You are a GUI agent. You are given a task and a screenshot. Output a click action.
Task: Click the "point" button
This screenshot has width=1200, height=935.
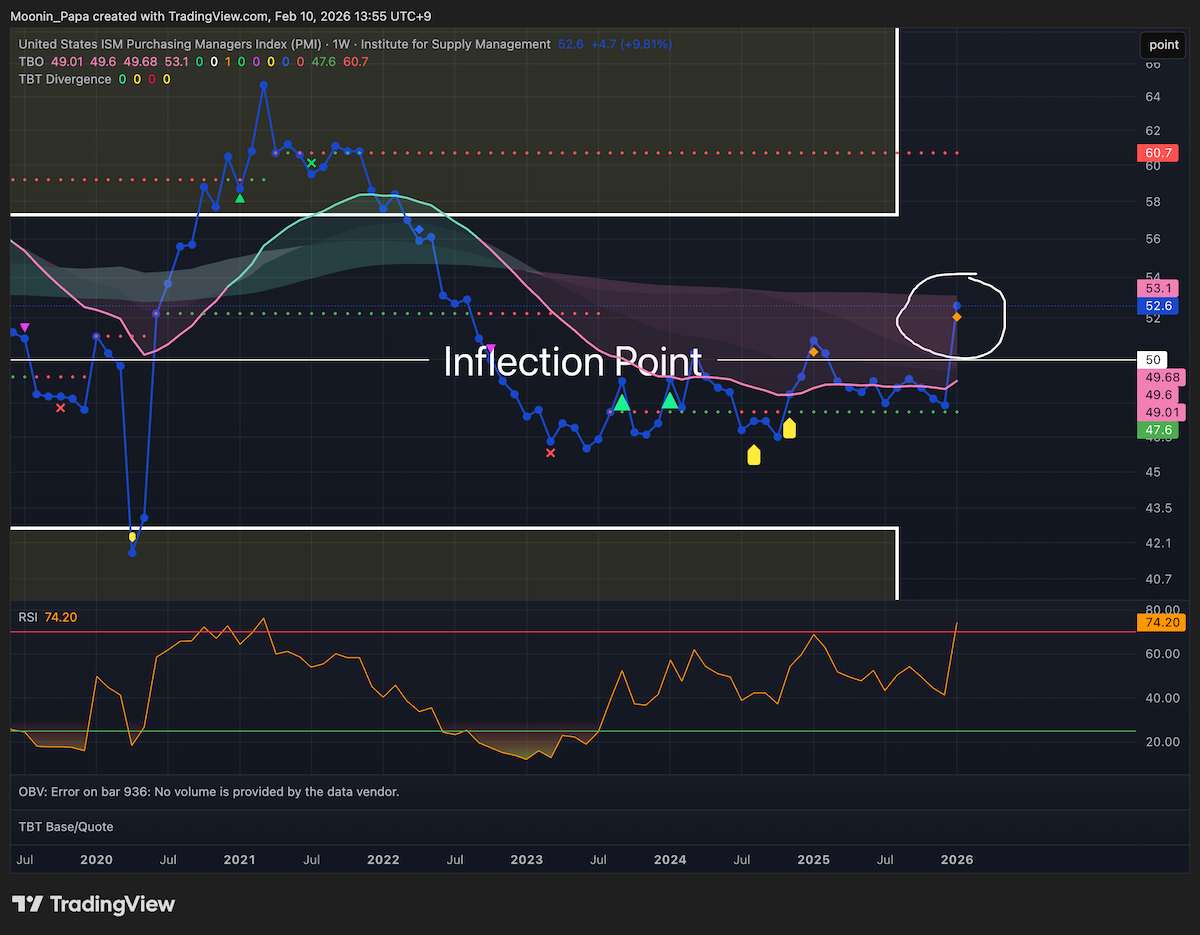pos(1164,44)
